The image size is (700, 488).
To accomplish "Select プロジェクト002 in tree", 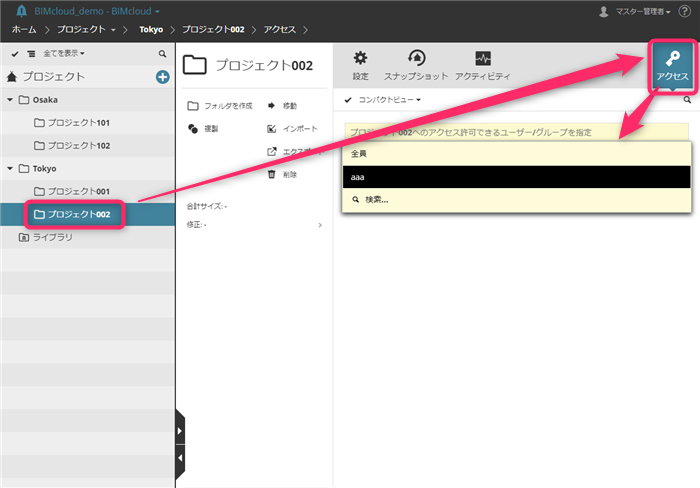I will click(88, 214).
